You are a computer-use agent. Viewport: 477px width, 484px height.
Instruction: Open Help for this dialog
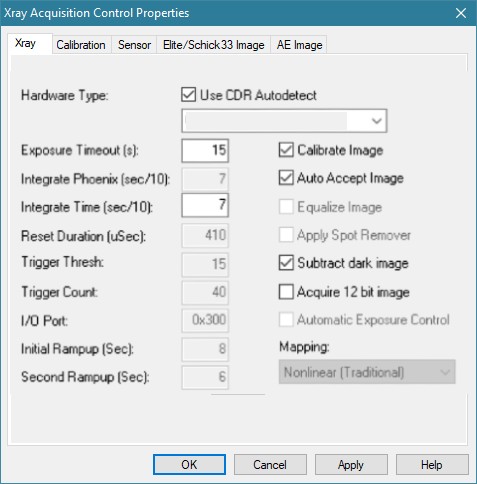[x=432, y=465]
